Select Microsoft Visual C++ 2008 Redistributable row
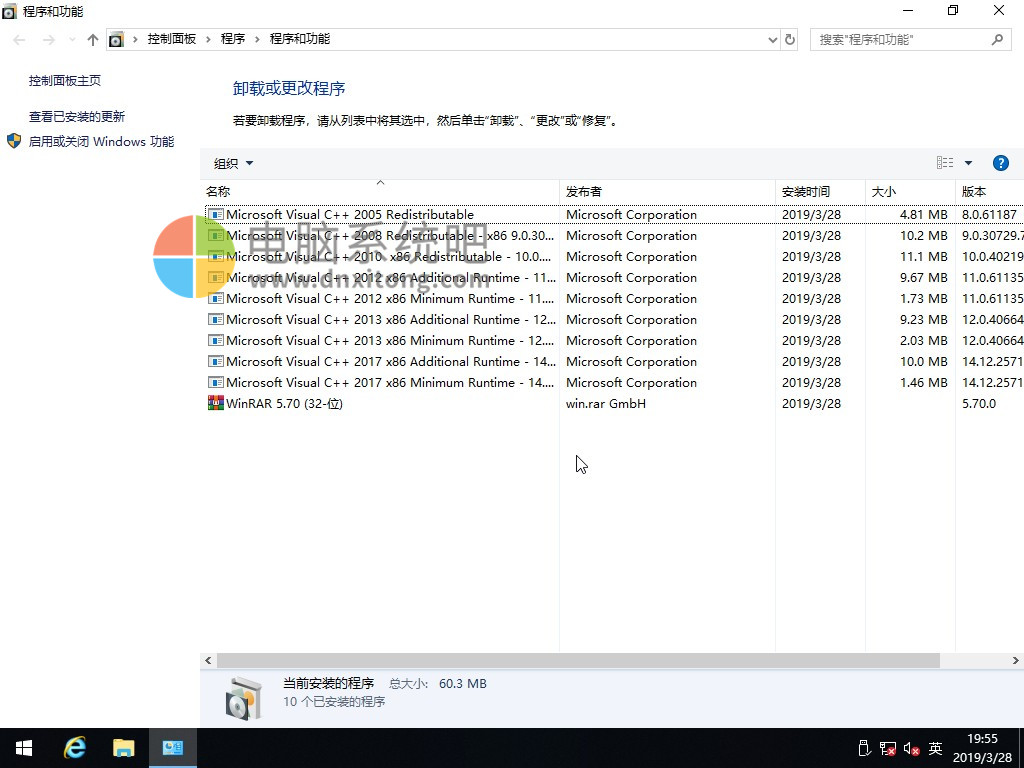 tap(614, 236)
